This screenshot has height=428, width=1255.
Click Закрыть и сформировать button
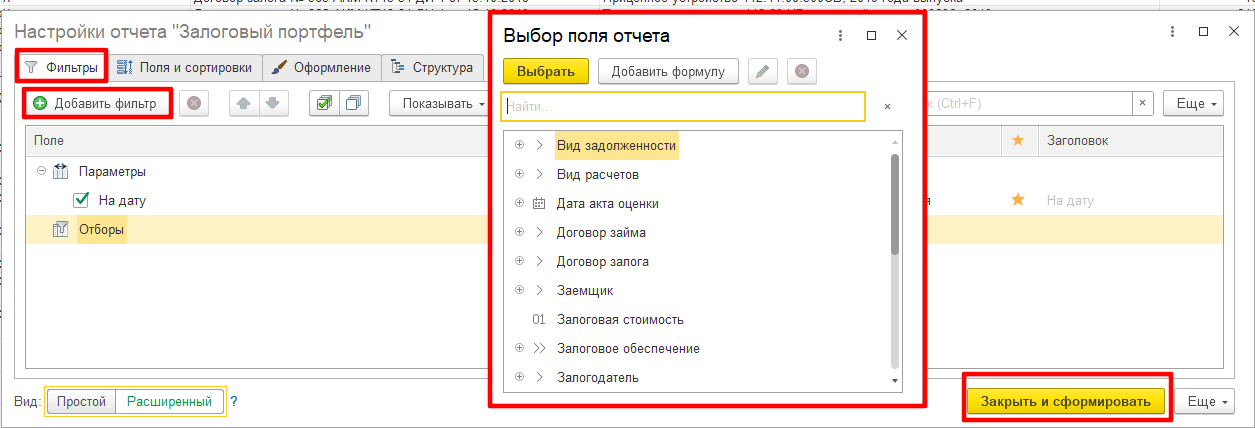click(1066, 401)
